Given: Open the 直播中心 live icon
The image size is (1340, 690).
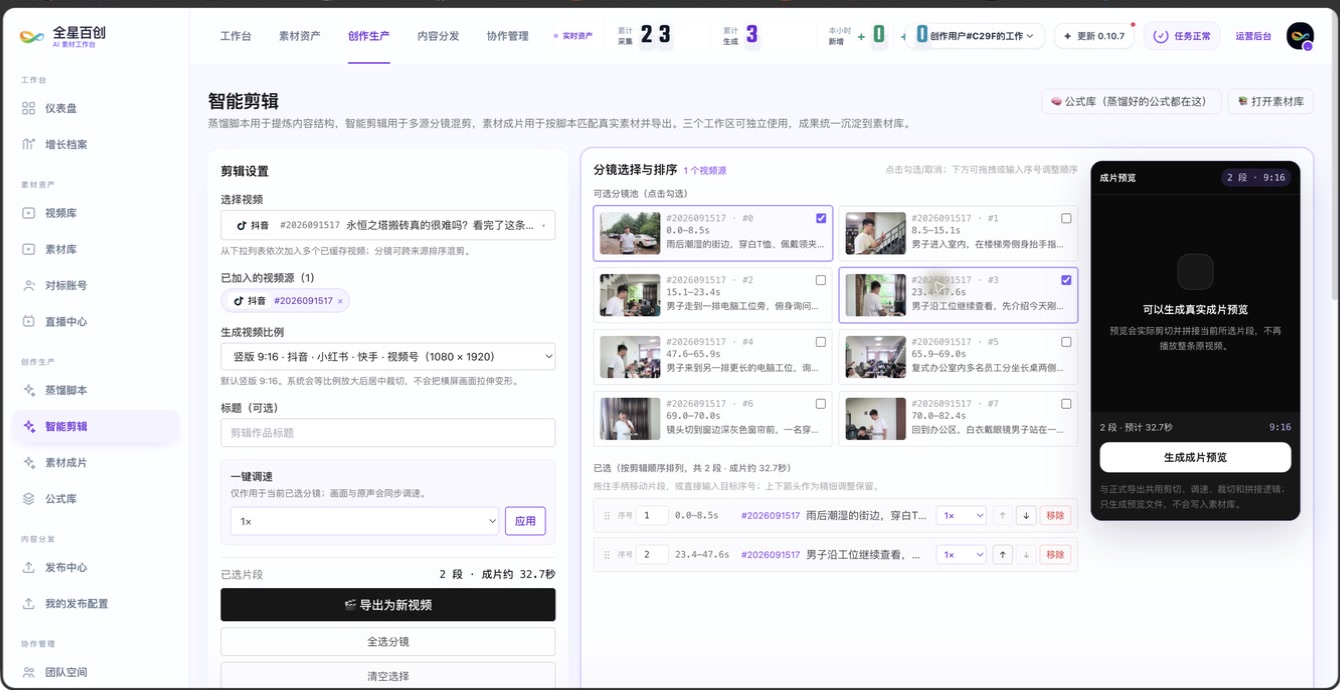Looking at the screenshot, I should [x=28, y=321].
